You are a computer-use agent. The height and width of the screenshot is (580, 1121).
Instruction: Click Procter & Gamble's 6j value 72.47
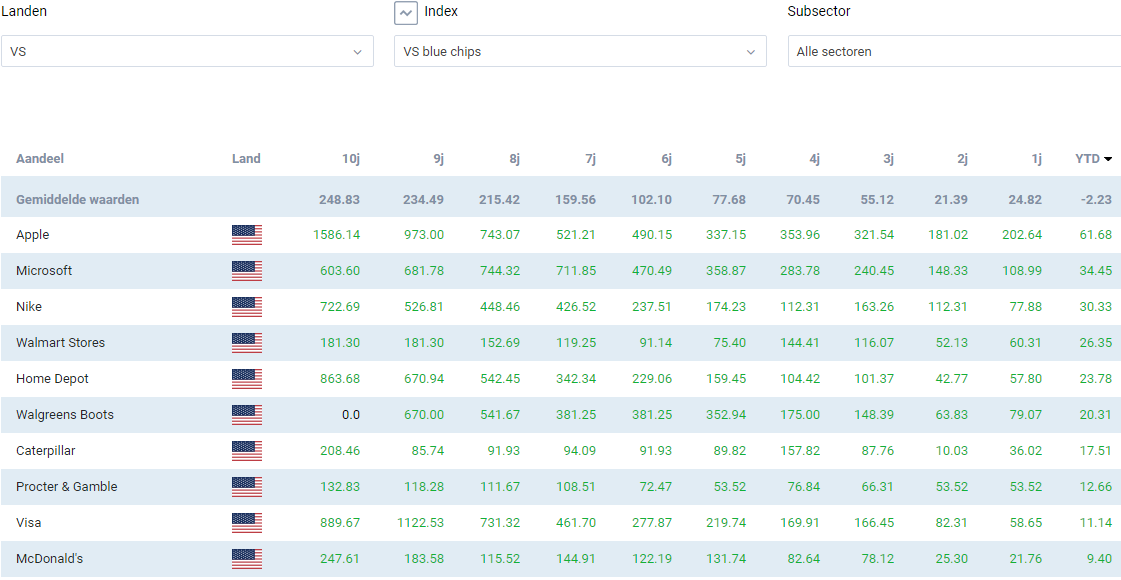656,487
